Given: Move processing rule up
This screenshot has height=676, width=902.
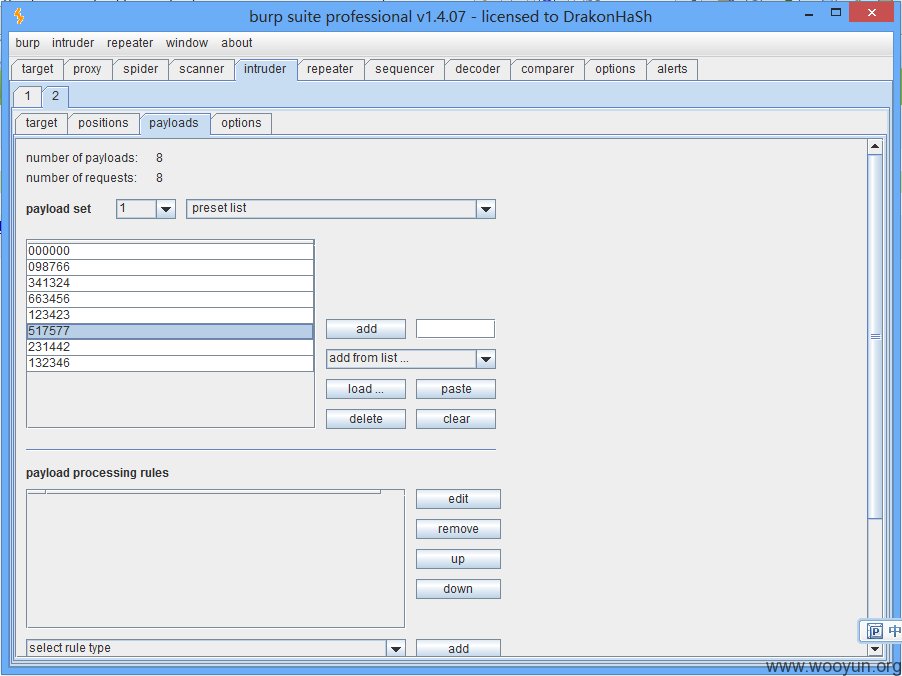Looking at the screenshot, I should [x=458, y=559].
